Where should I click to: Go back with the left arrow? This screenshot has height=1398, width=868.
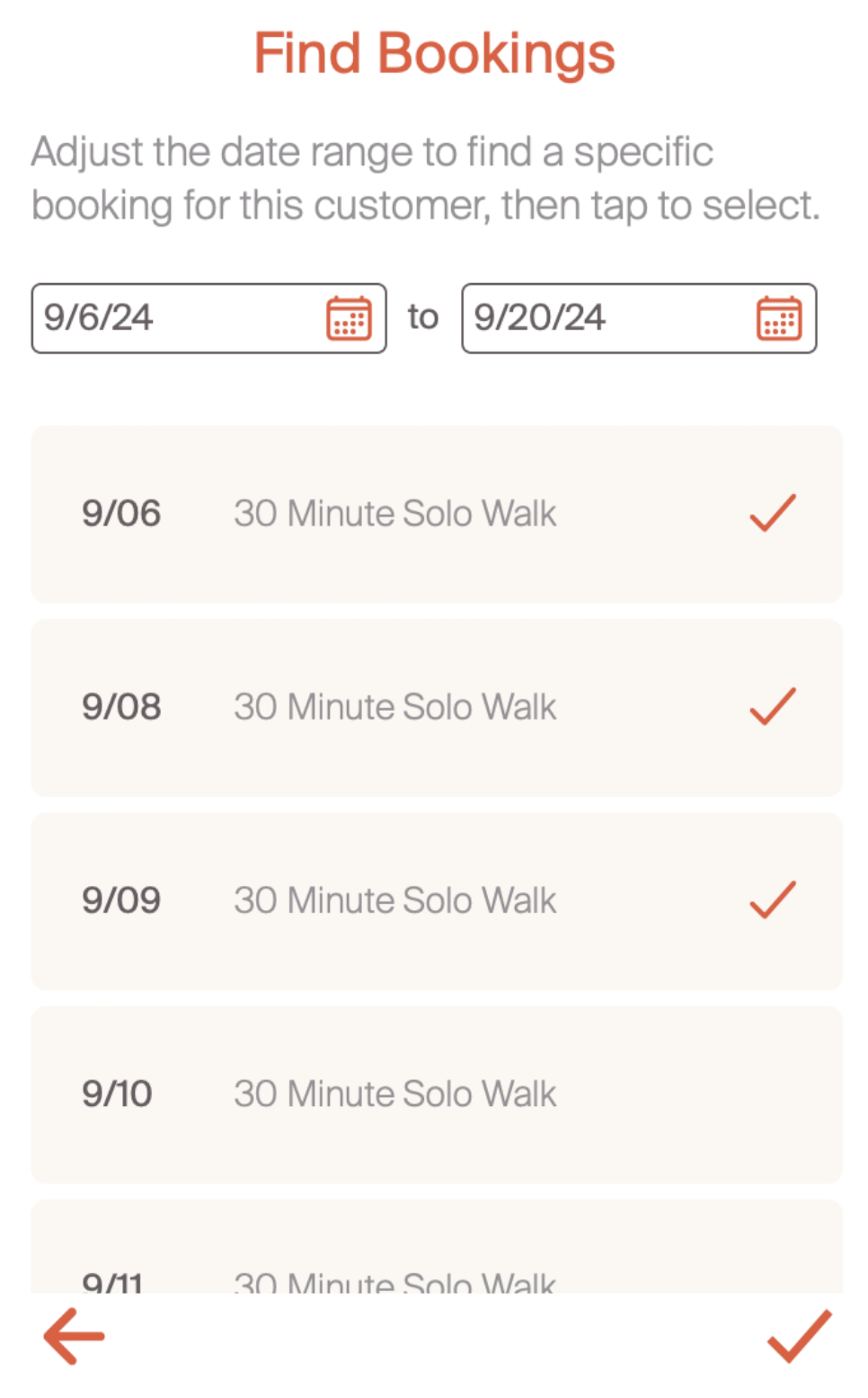74,1336
